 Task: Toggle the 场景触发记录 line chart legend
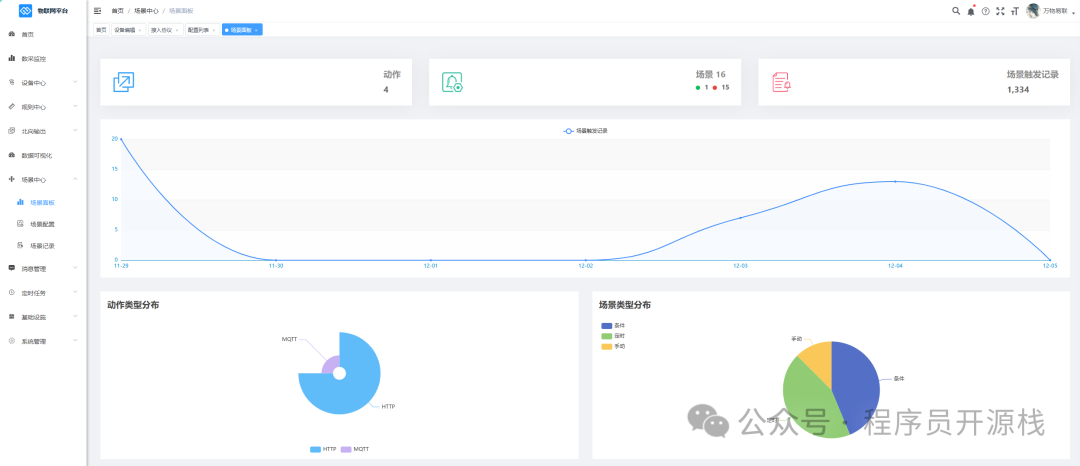coord(585,130)
